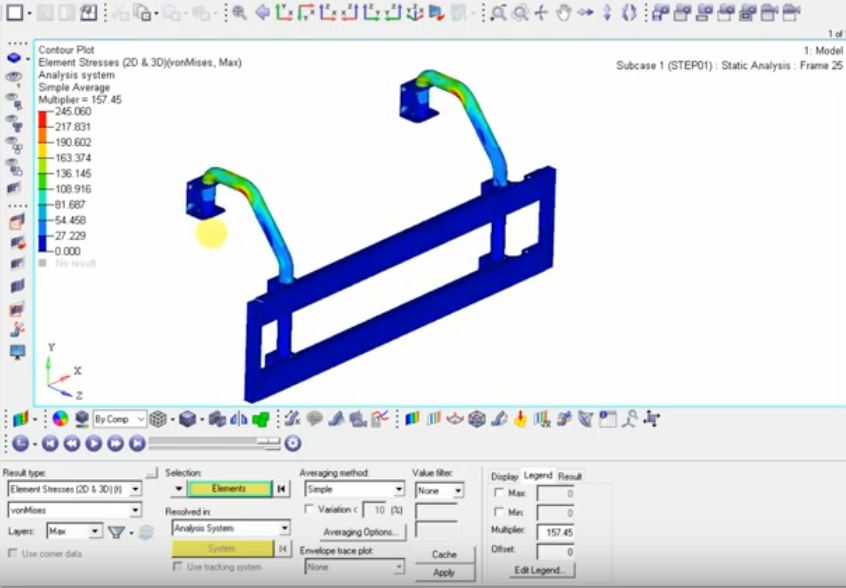Enable the Min legend checkbox
This screenshot has width=846, height=588.
pyautogui.click(x=499, y=511)
